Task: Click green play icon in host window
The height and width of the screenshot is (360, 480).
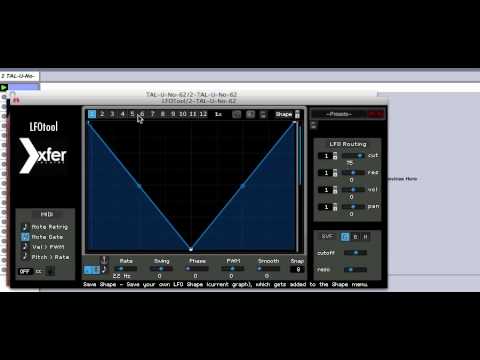Action: [4, 87]
